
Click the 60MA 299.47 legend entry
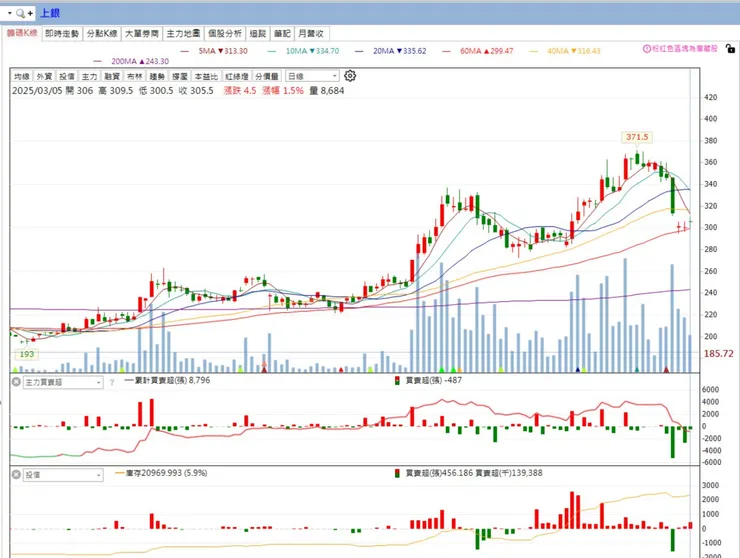[x=478, y=51]
